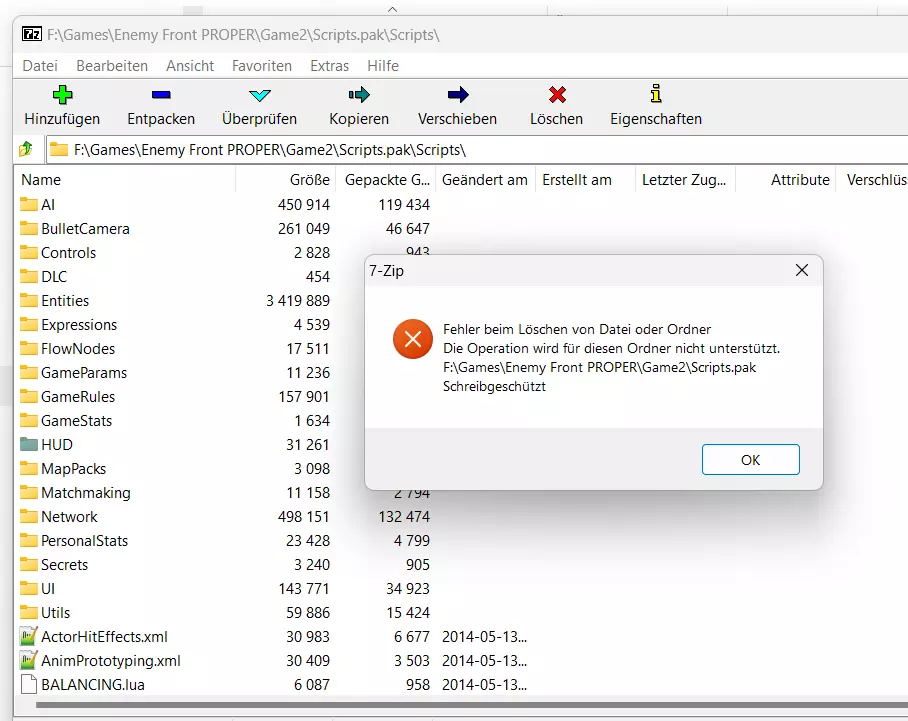Click the 7z application icon in title bar
908x721 pixels.
pos(31,34)
